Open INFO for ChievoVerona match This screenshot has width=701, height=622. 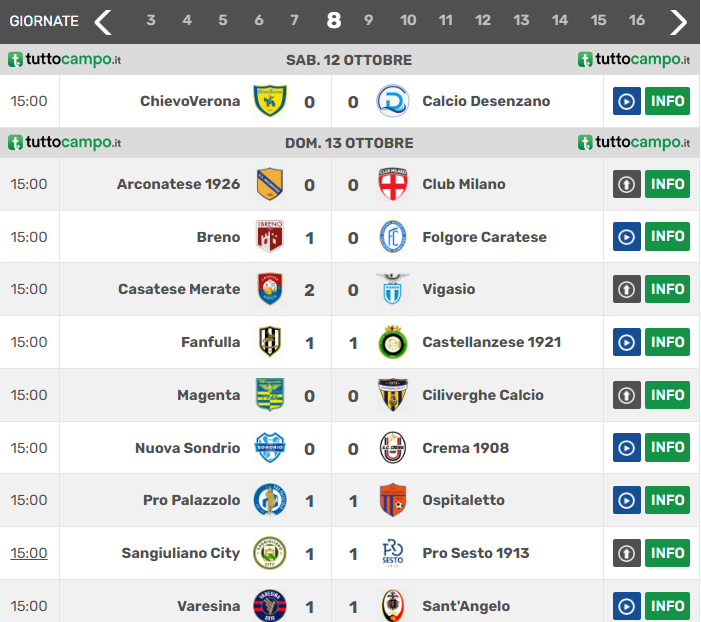pos(667,101)
